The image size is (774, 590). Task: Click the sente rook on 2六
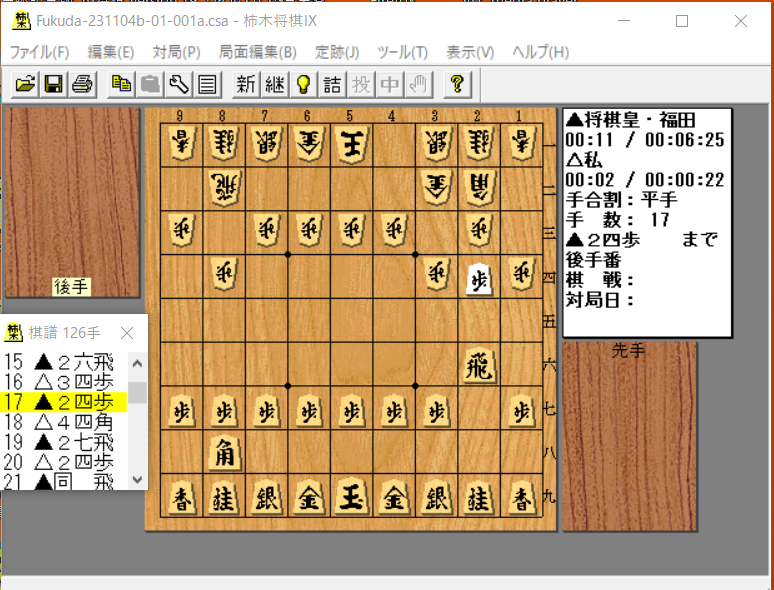[479, 365]
